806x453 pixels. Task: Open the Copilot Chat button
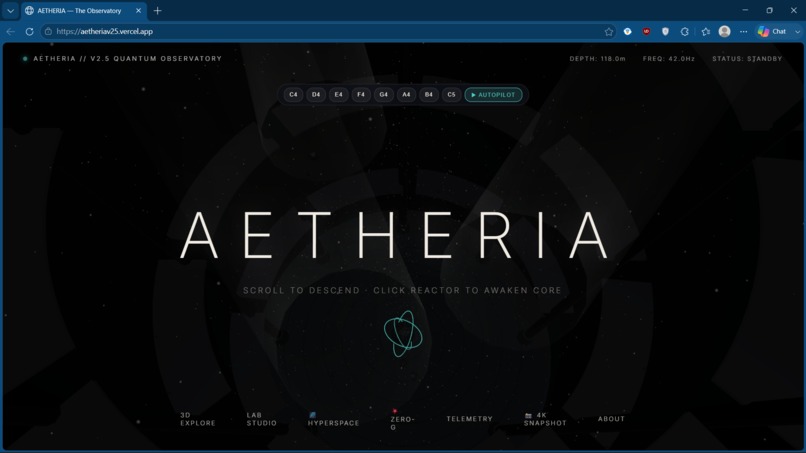pyautogui.click(x=772, y=31)
